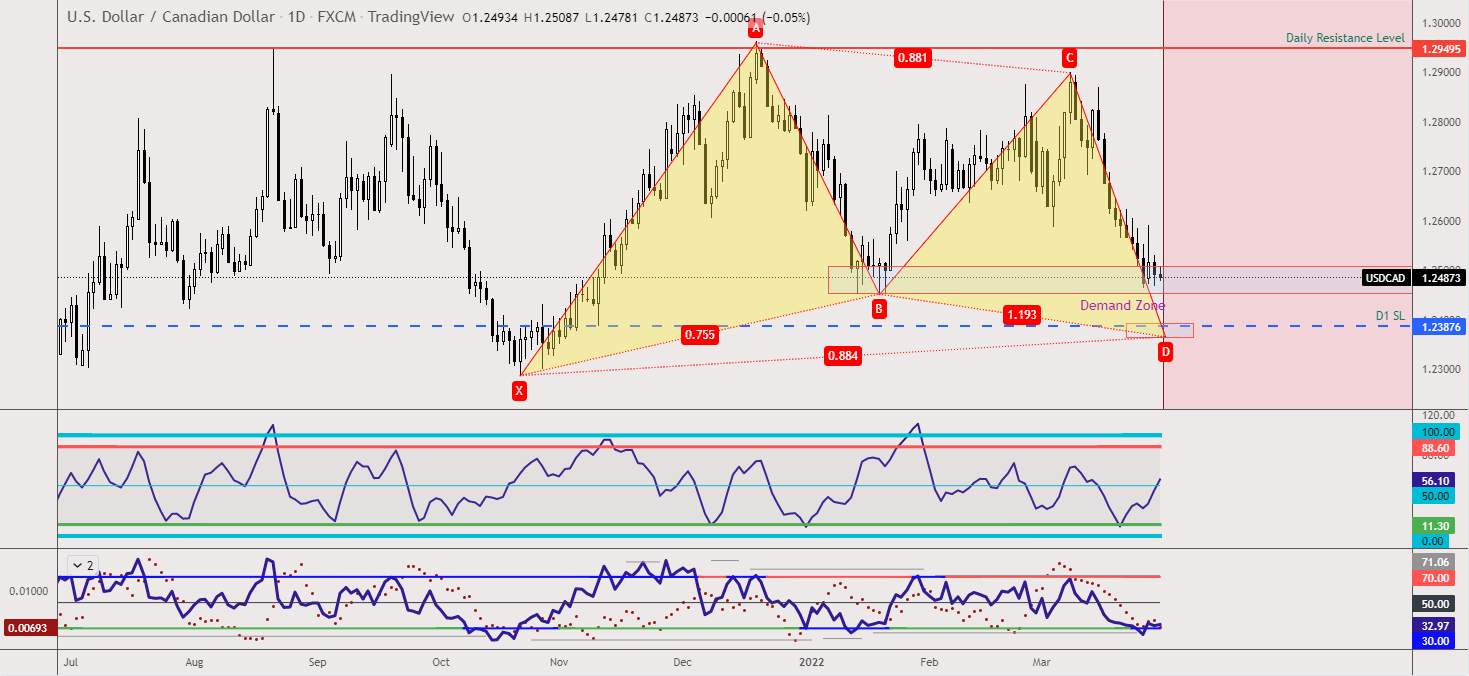Select the point X pattern label
1469x676 pixels.
coord(519,391)
